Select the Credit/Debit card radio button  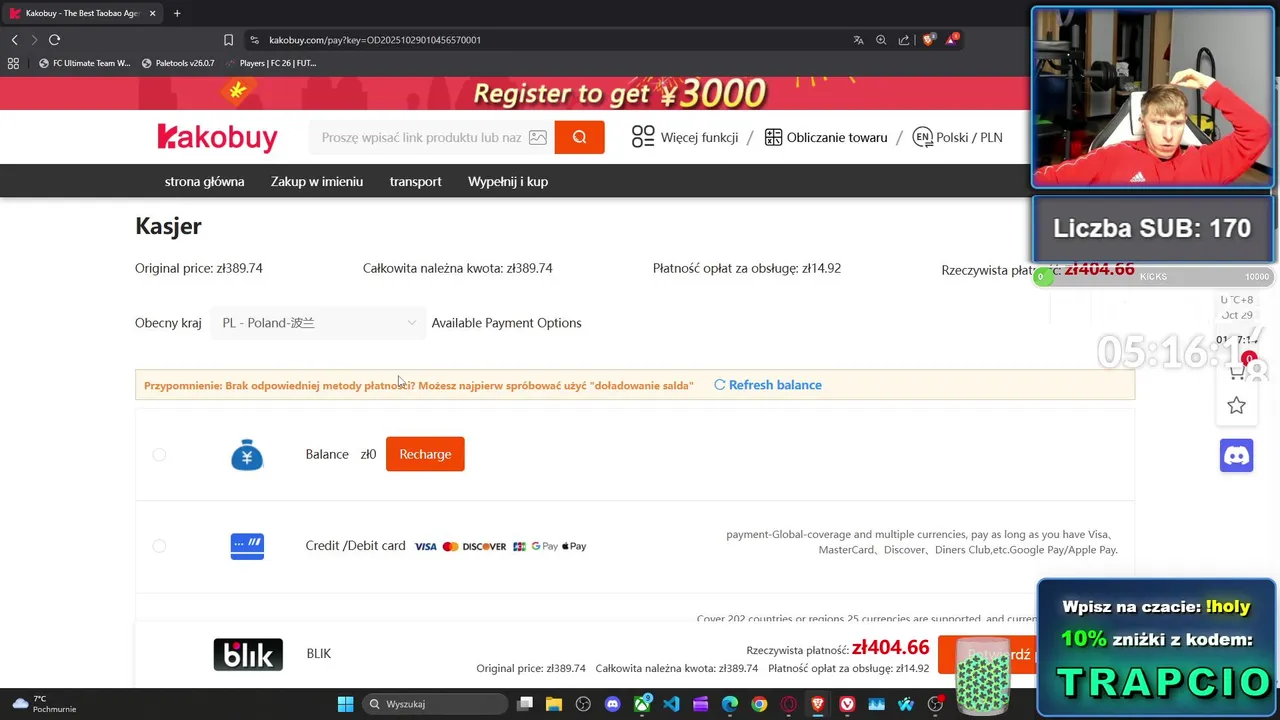[159, 546]
